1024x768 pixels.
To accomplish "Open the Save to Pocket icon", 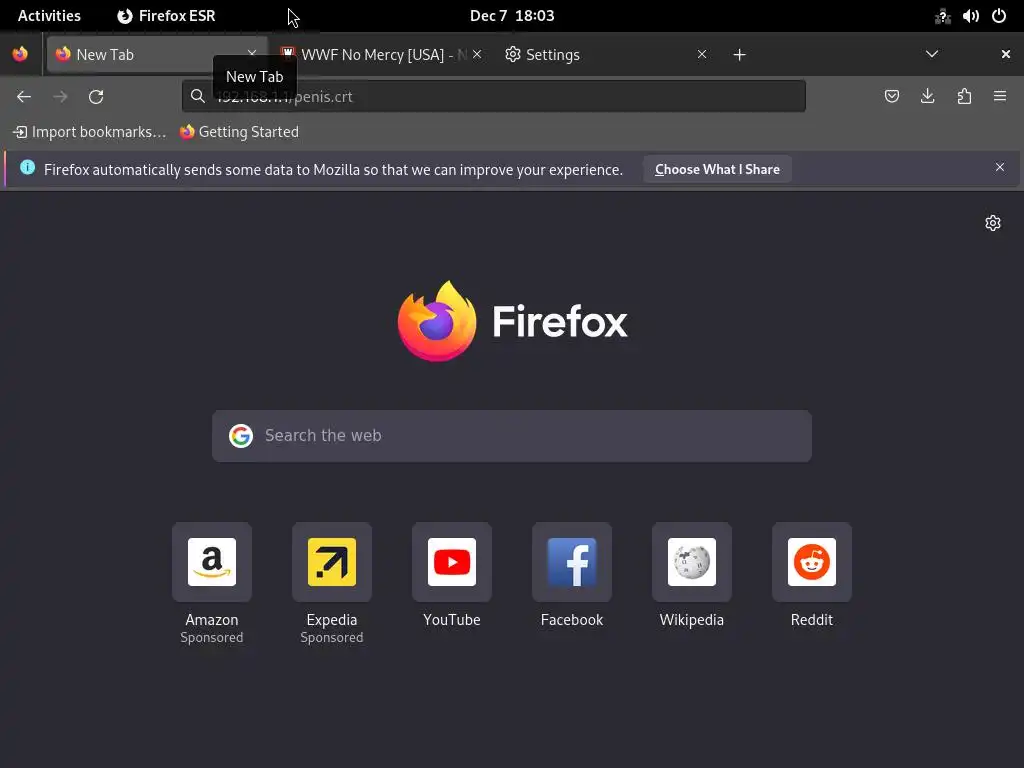I will point(891,97).
